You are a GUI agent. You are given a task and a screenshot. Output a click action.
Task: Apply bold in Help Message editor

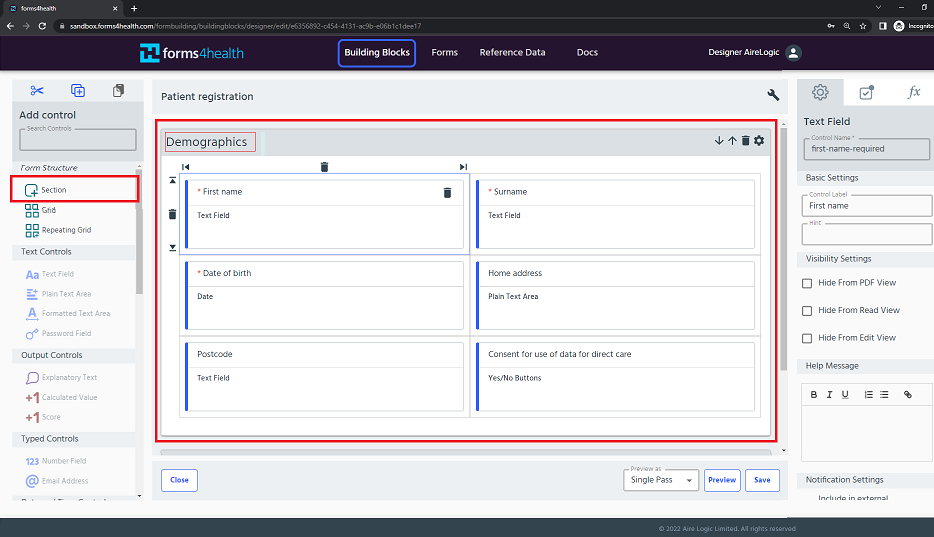[x=814, y=394]
